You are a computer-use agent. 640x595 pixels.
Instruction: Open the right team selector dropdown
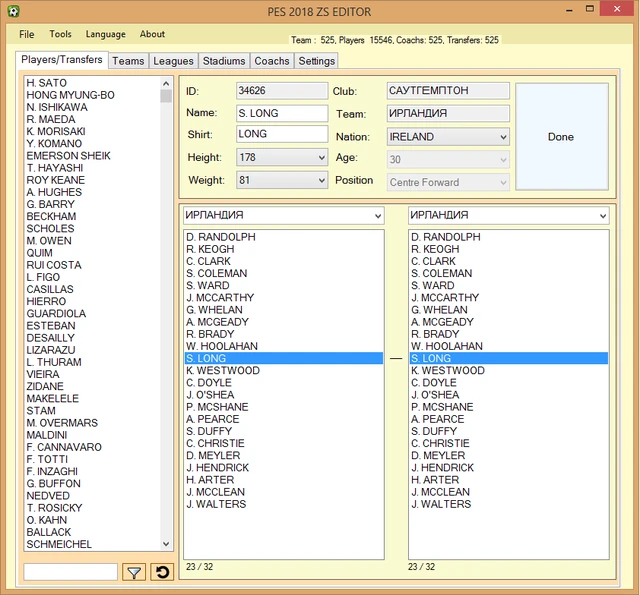point(508,215)
